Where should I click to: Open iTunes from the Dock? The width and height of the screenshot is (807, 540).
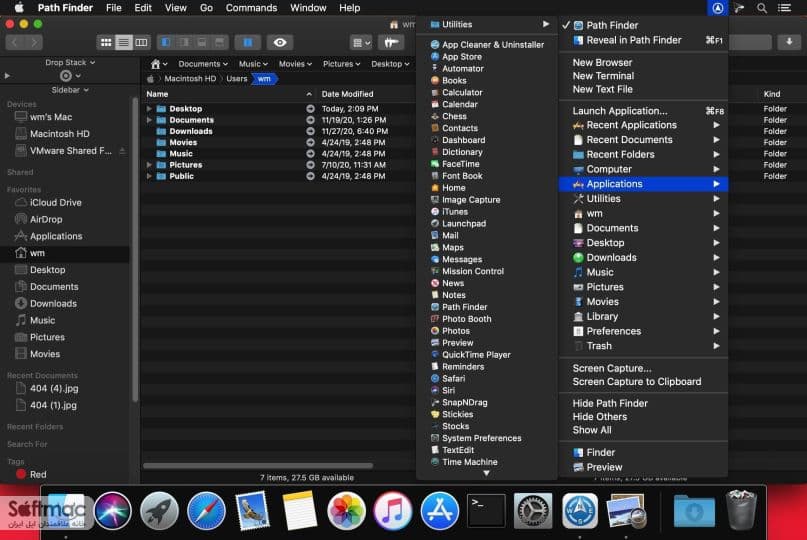tap(393, 511)
